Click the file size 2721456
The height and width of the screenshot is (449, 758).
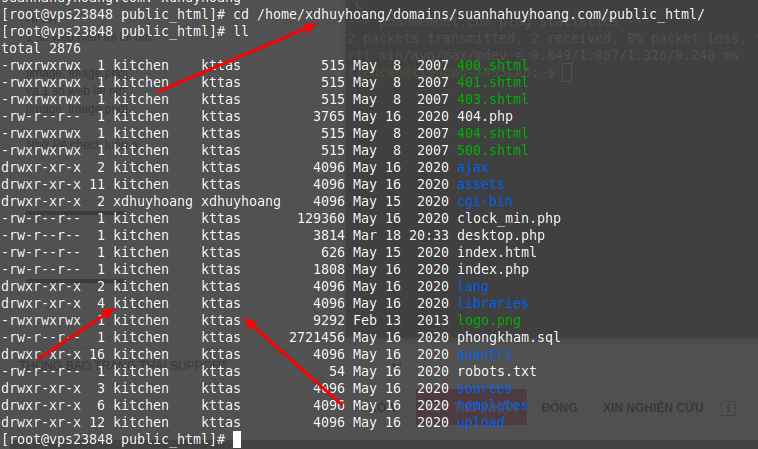point(317,337)
